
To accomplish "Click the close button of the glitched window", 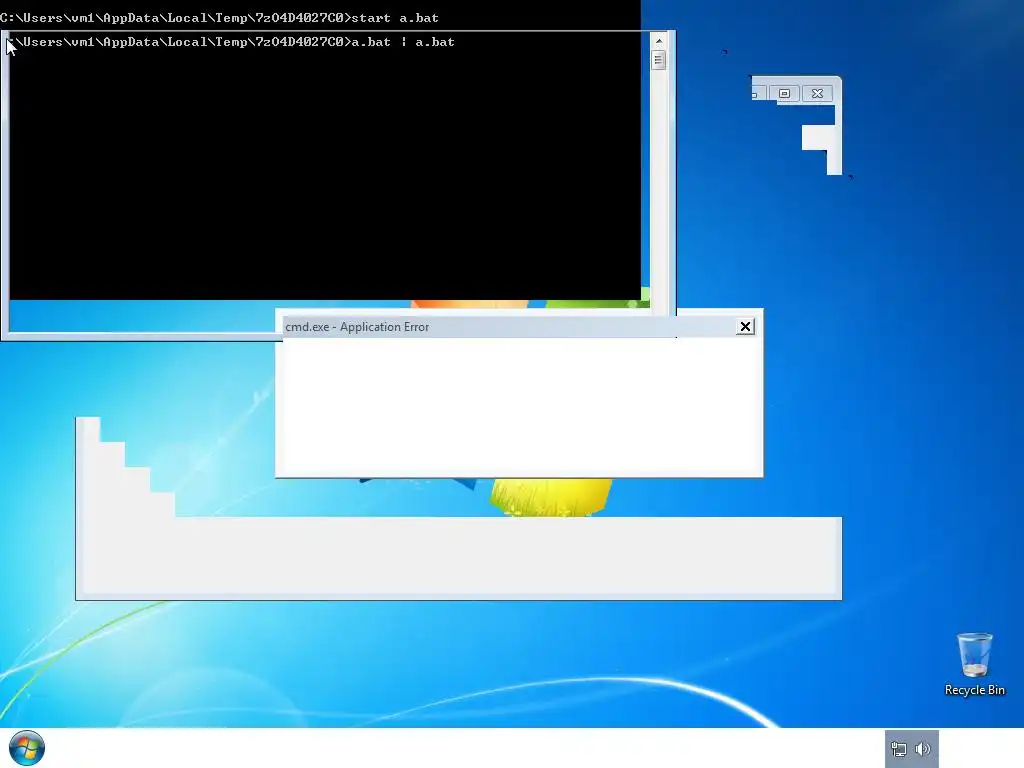I will [817, 93].
